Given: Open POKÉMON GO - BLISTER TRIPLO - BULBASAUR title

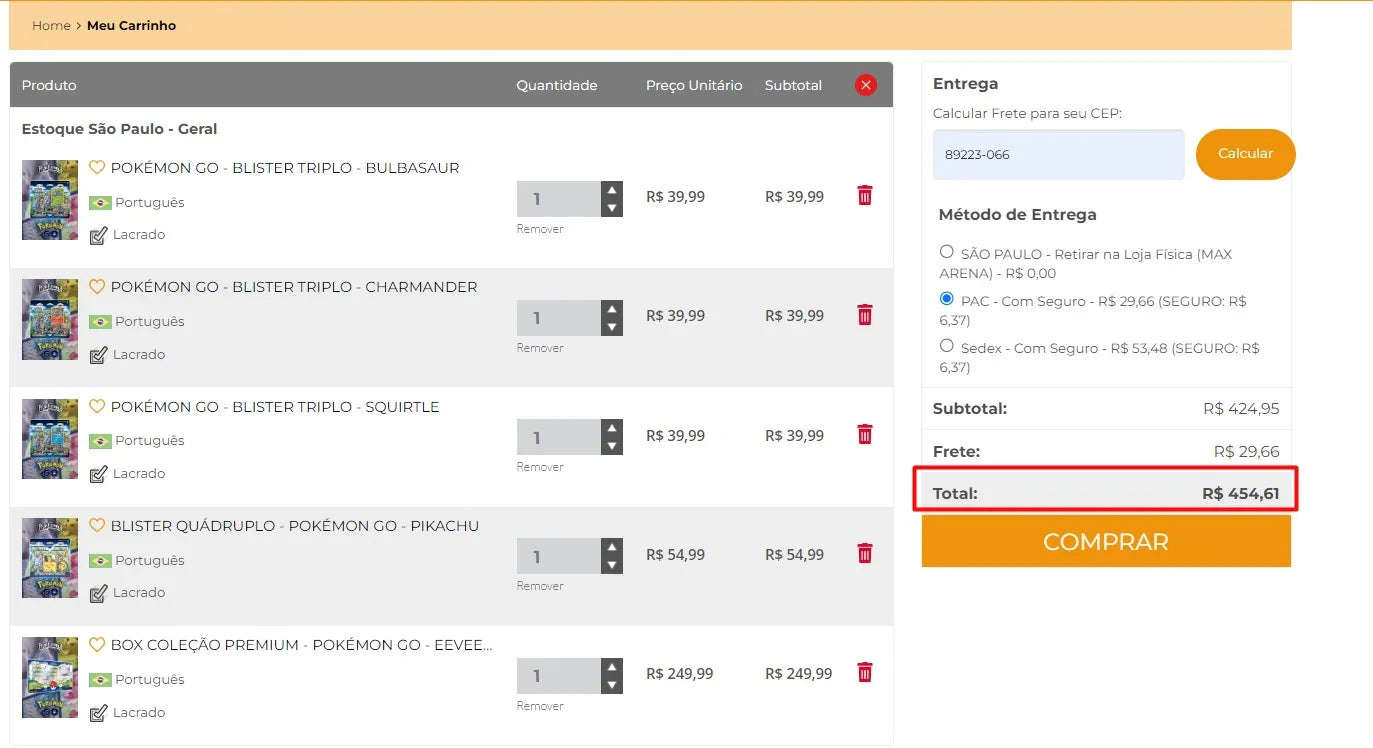Looking at the screenshot, I should tap(285, 168).
